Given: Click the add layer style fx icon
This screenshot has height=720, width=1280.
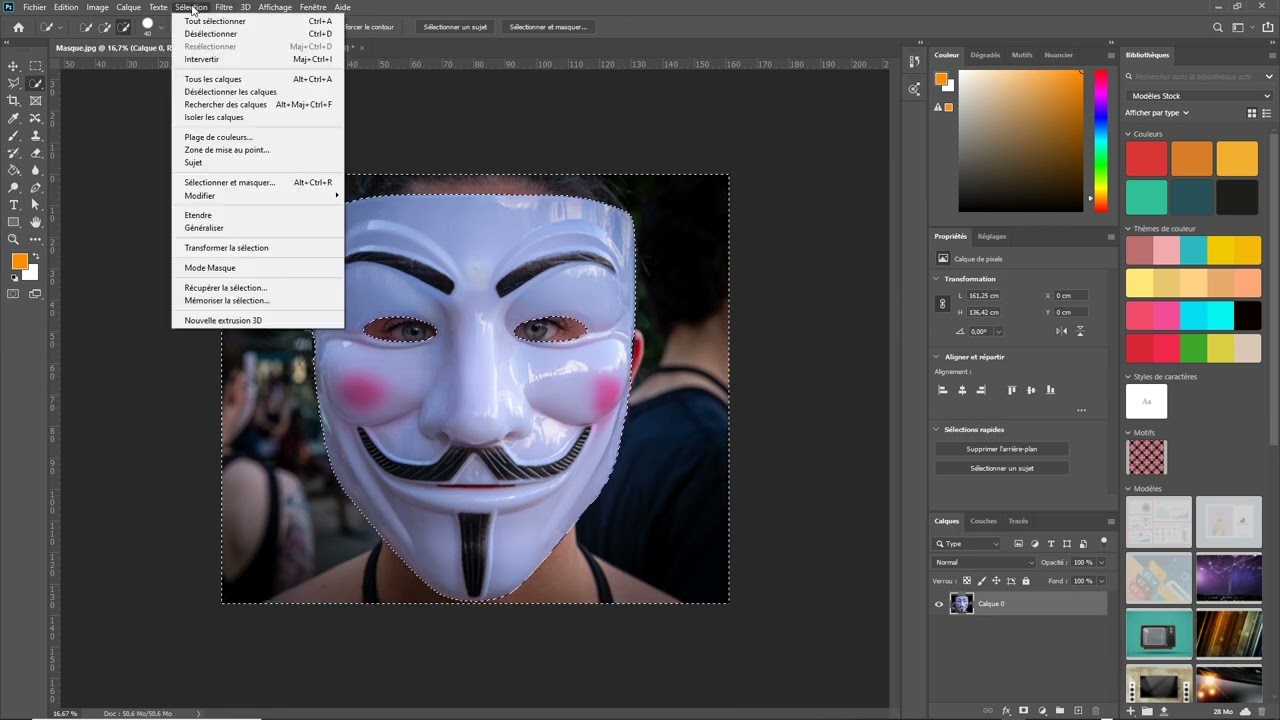Looking at the screenshot, I should point(1006,711).
